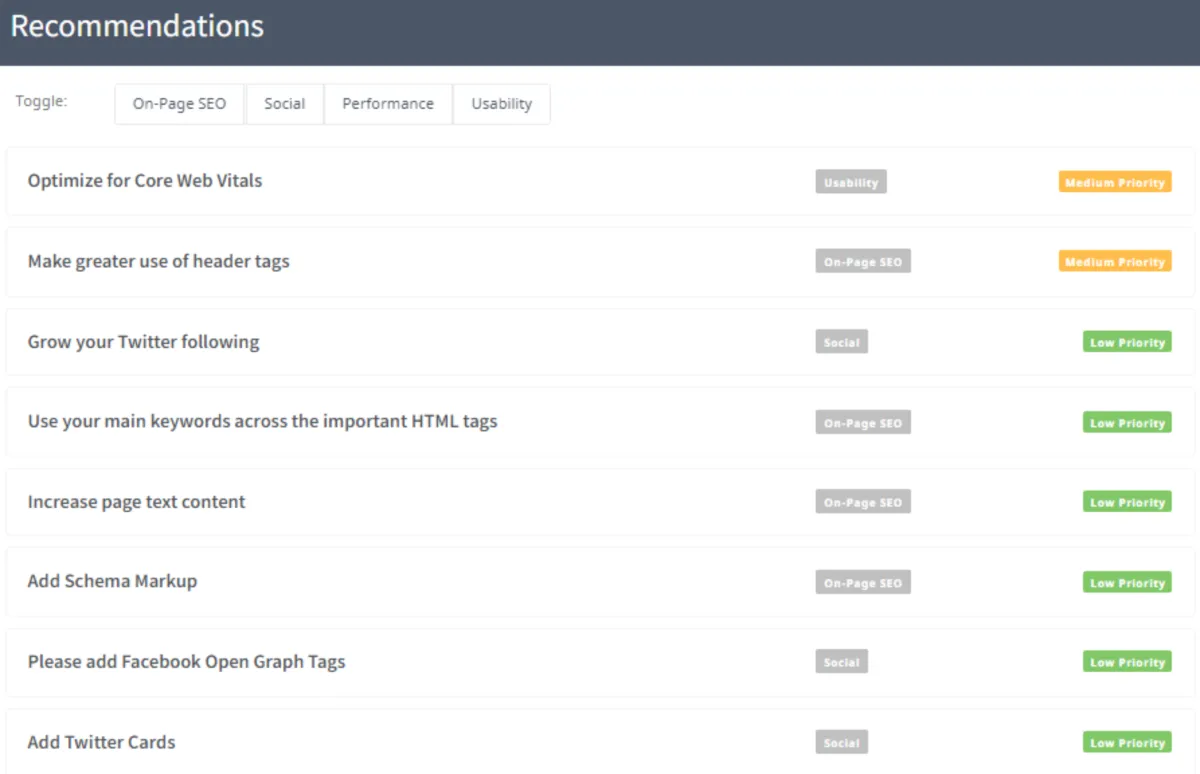The image size is (1200, 774).
Task: Open Increase page text content recommendation
Action: [136, 502]
